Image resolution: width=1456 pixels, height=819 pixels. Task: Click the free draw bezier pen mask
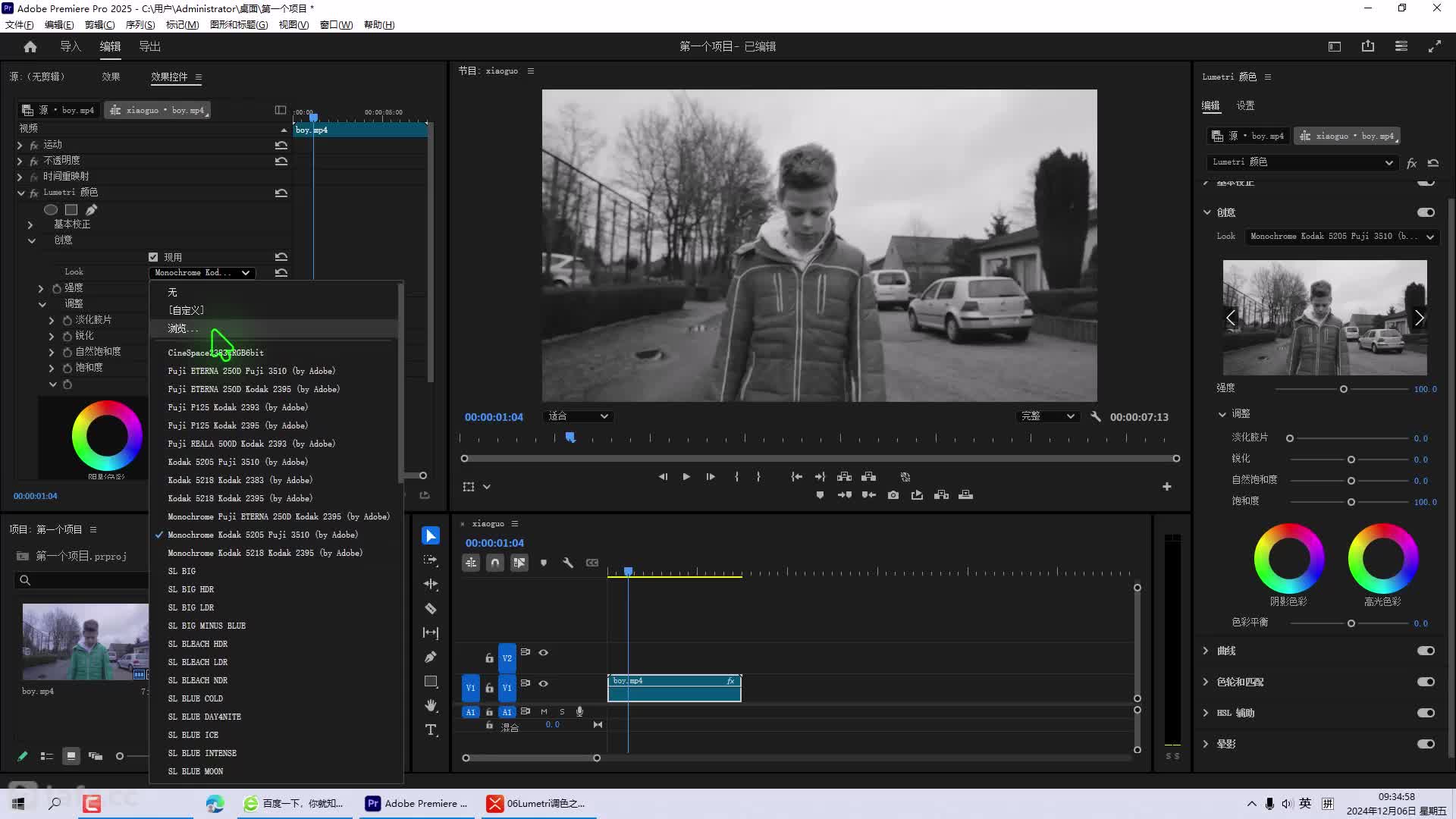(92, 210)
